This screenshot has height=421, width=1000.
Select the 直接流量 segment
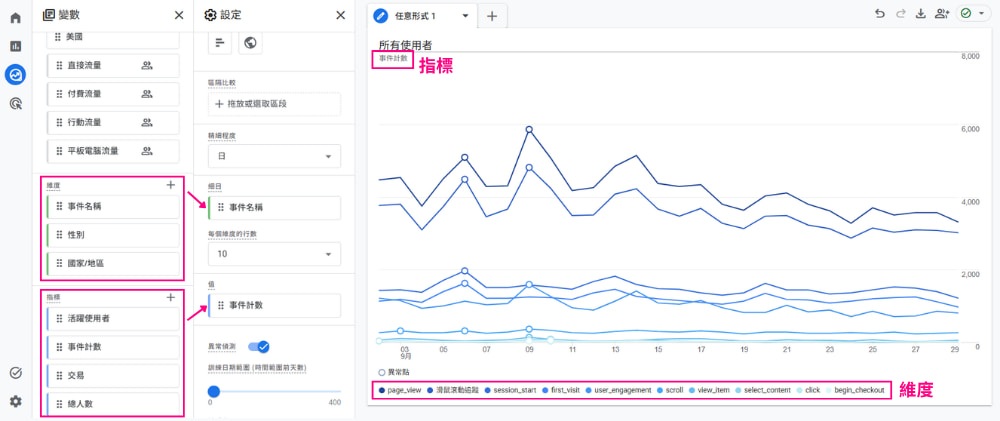coord(113,65)
